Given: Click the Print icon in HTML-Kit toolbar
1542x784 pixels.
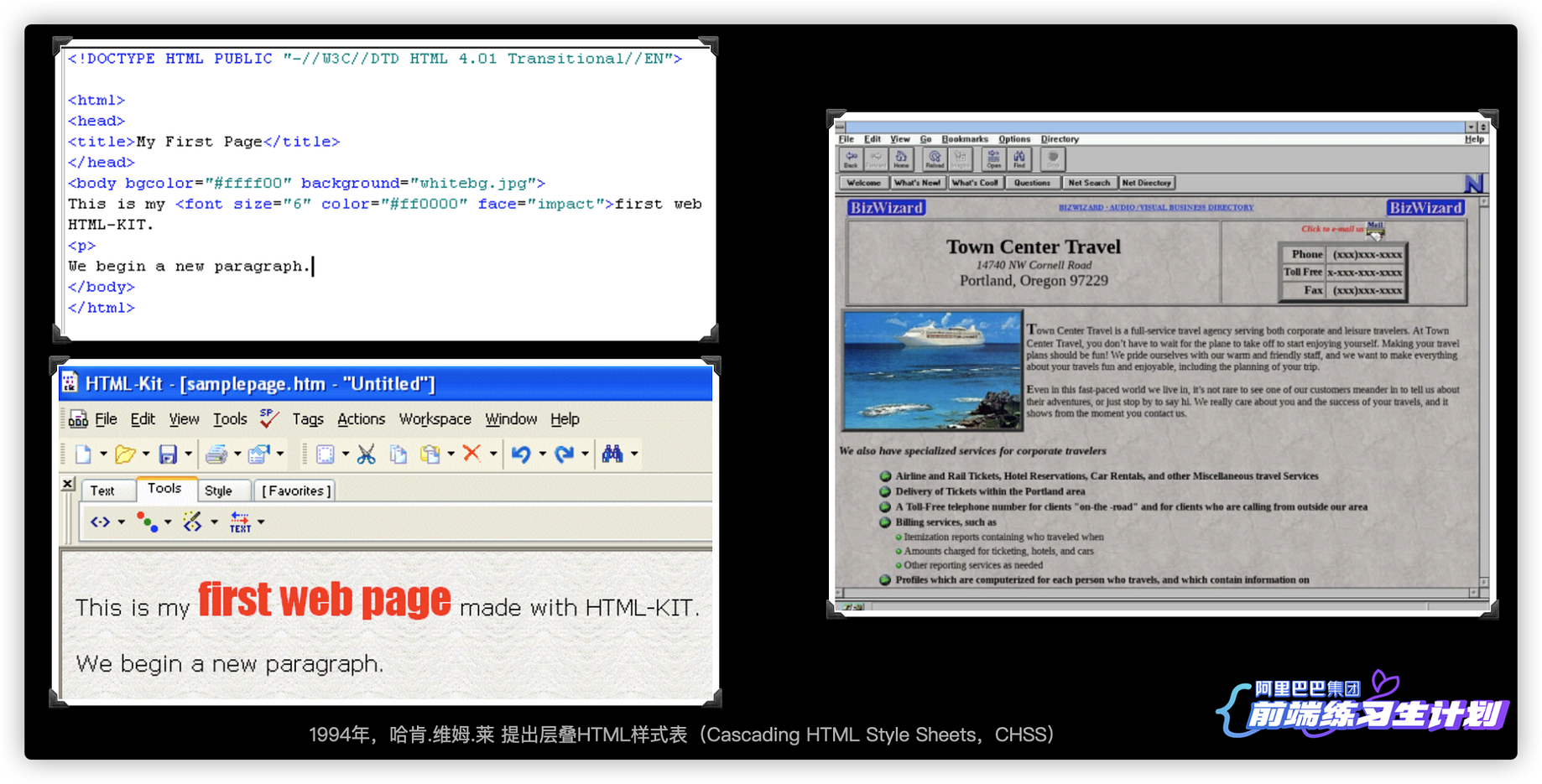Looking at the screenshot, I should click(x=216, y=454).
